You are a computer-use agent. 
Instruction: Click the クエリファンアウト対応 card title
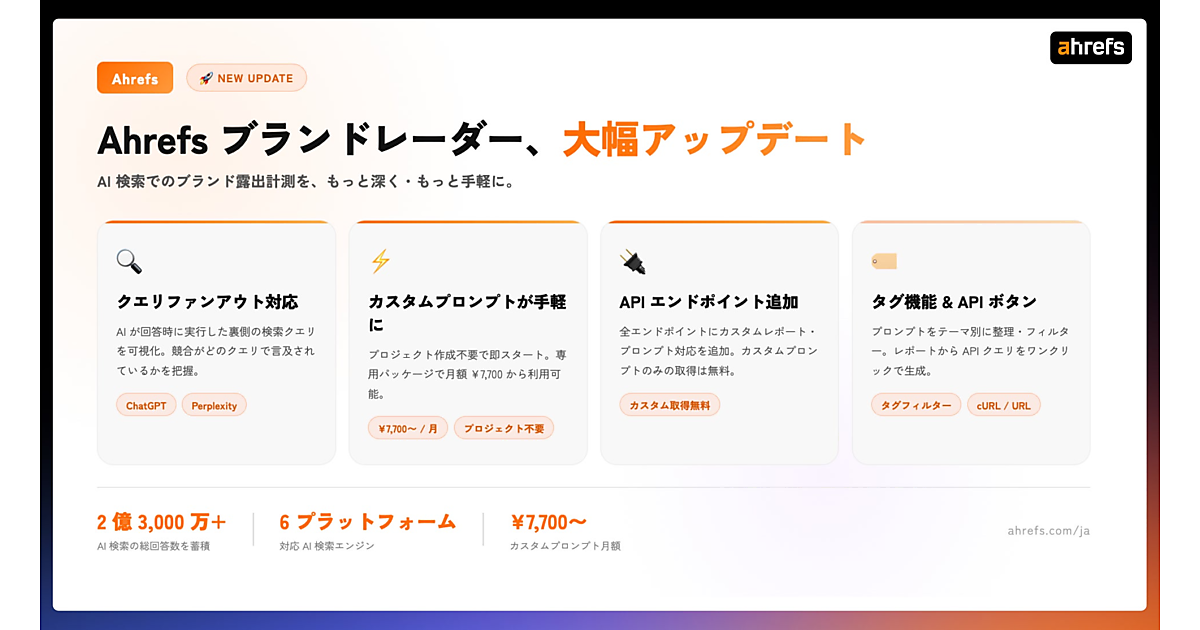tap(208, 302)
